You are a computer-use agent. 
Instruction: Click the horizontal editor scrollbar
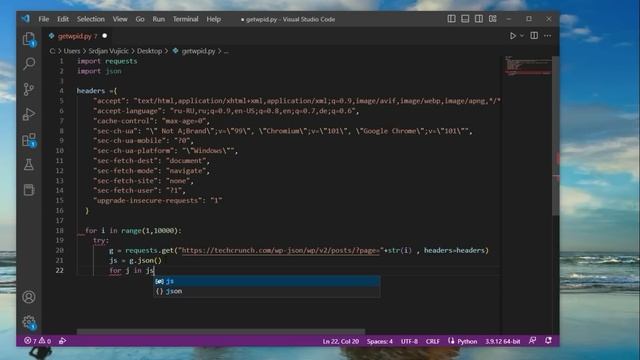pyautogui.click(x=221, y=332)
